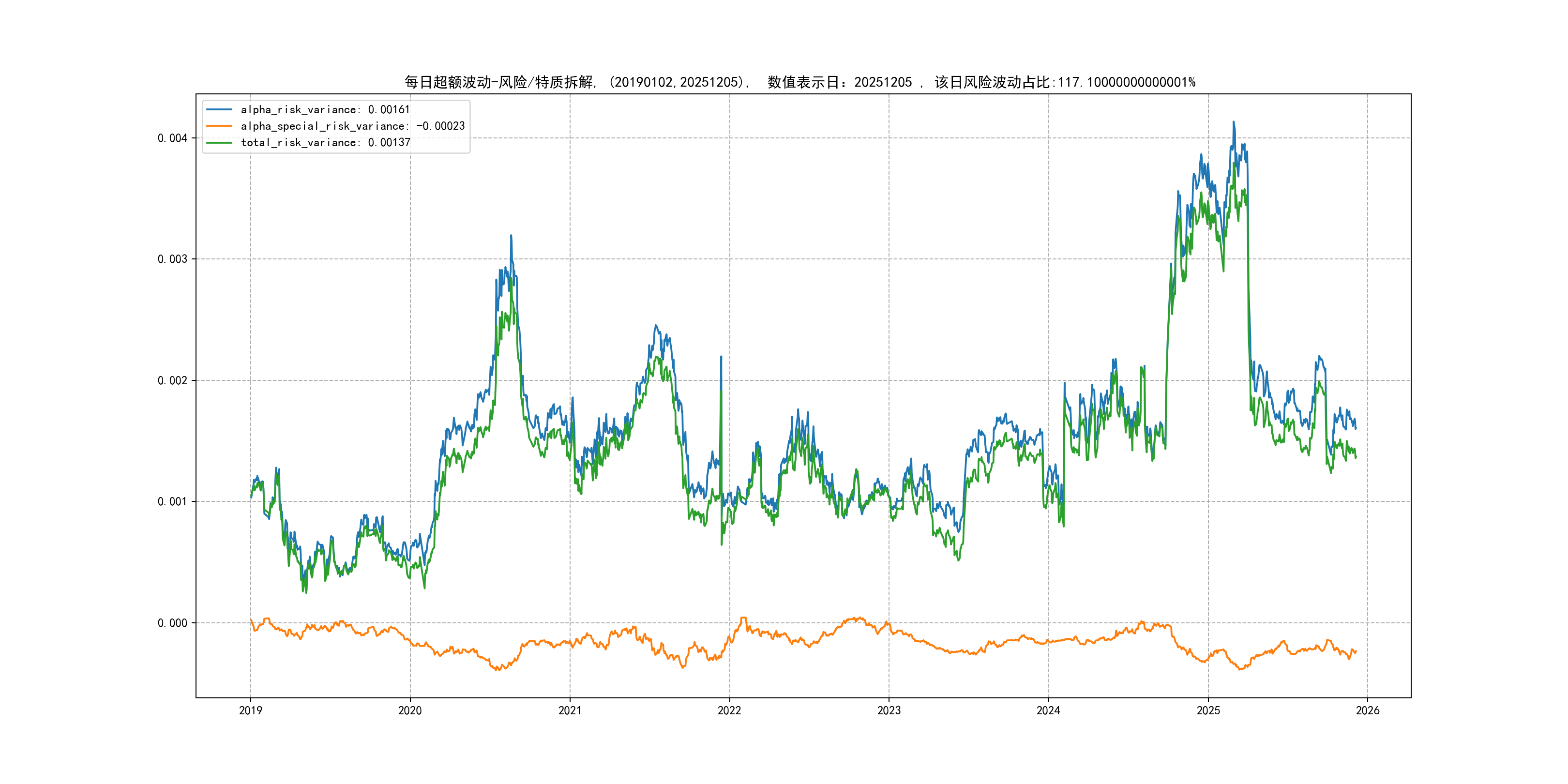Click the orange alpha_special_risk_variance legend line swatch
The image size is (1568, 784).
click(219, 126)
